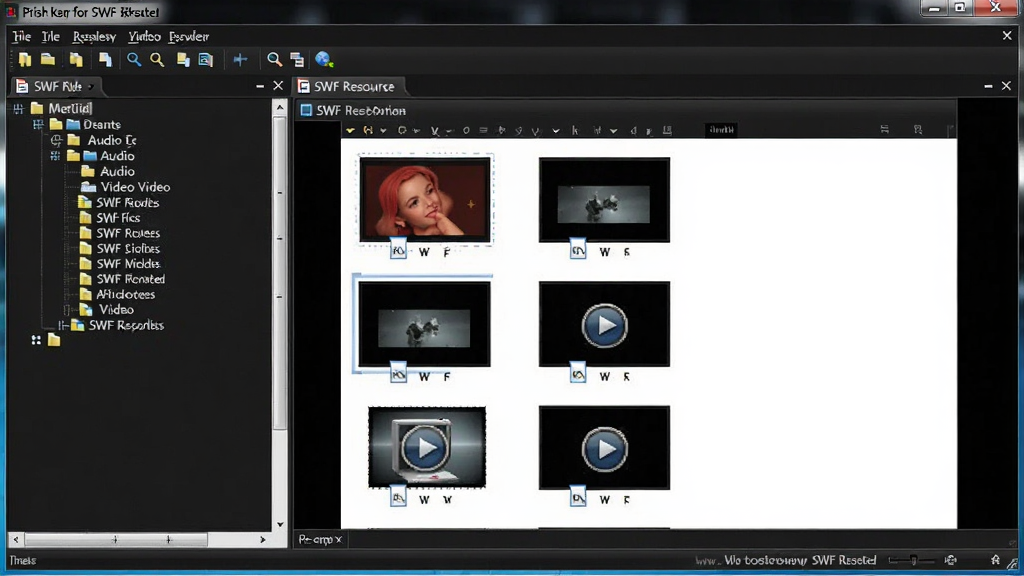Toggle the expander beside the Deants folder
This screenshot has width=1024, height=576.
pyautogui.click(x=39, y=124)
